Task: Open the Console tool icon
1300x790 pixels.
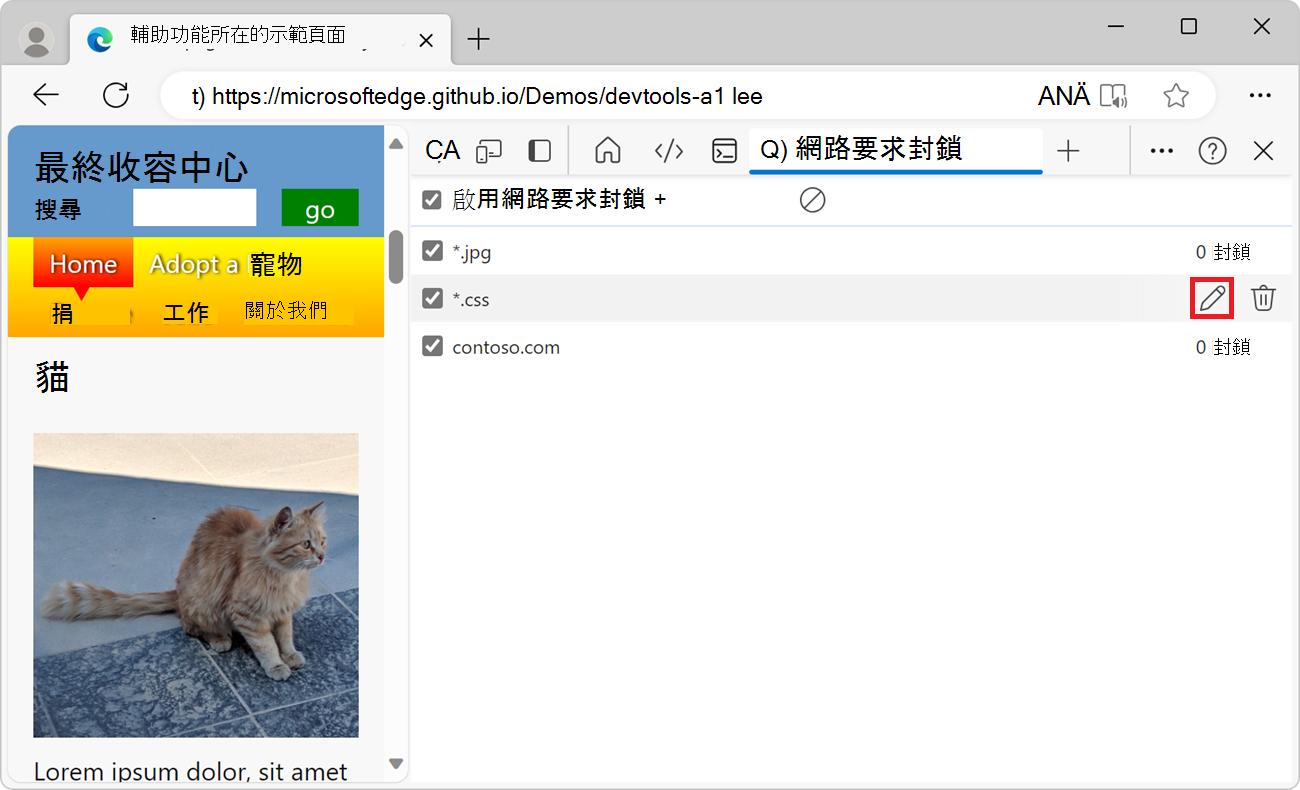Action: pyautogui.click(x=724, y=151)
